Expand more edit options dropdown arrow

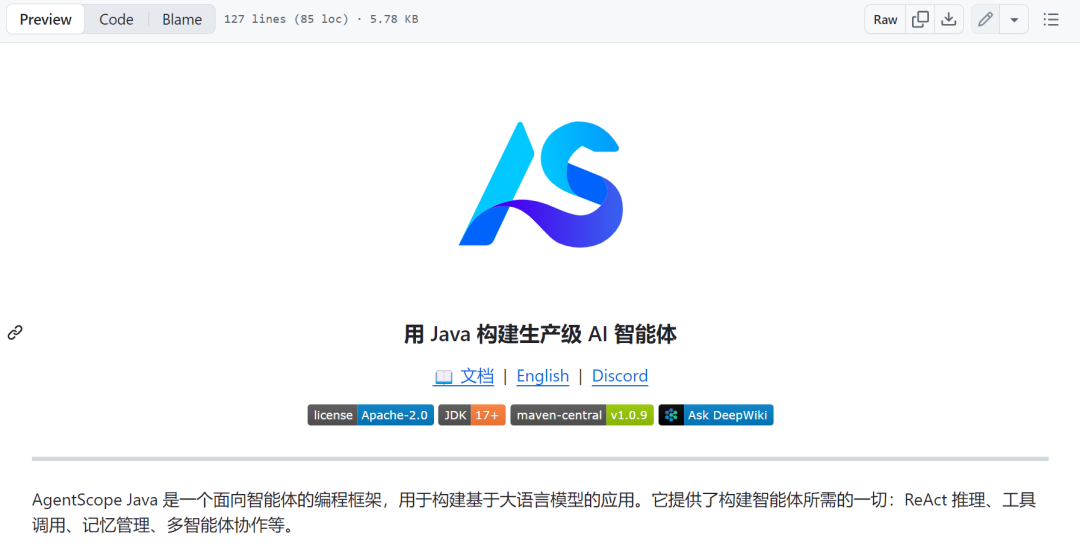point(1014,19)
